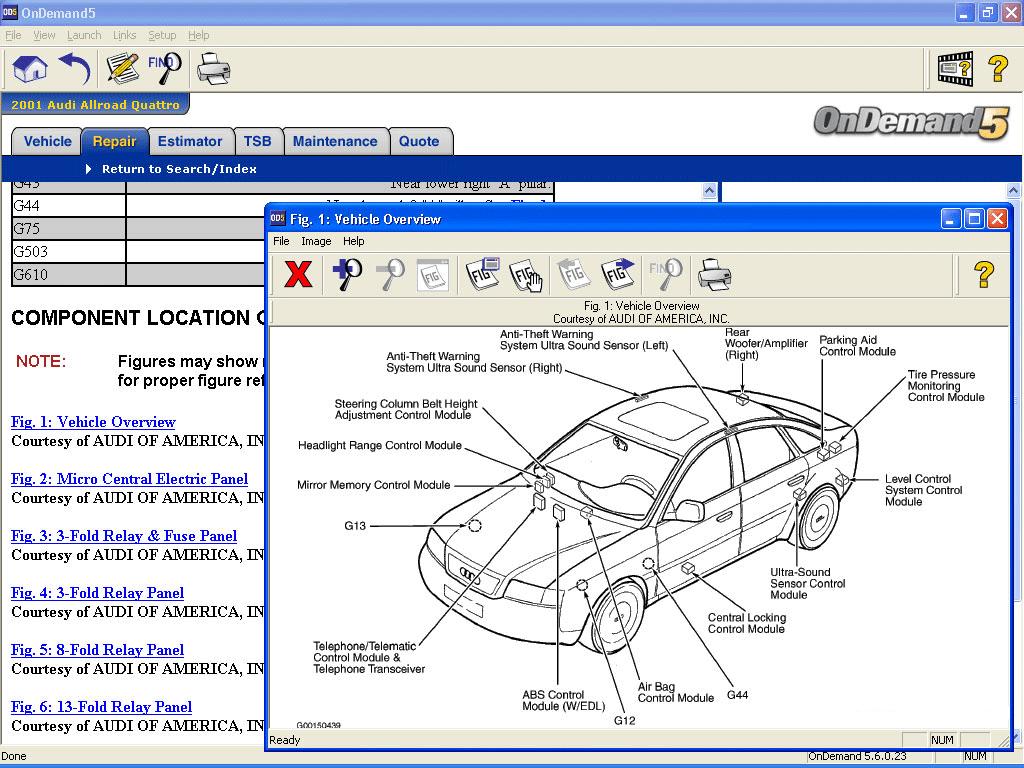Viewport: 1024px width, 768px height.
Task: Open the View menu
Action: (x=44, y=35)
